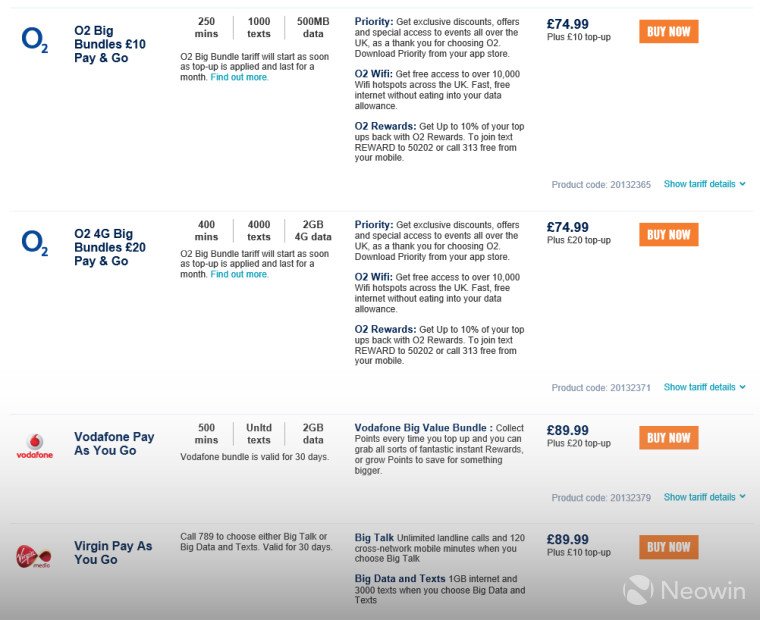
Task: Click the Virgin Media logo icon
Action: [33, 556]
